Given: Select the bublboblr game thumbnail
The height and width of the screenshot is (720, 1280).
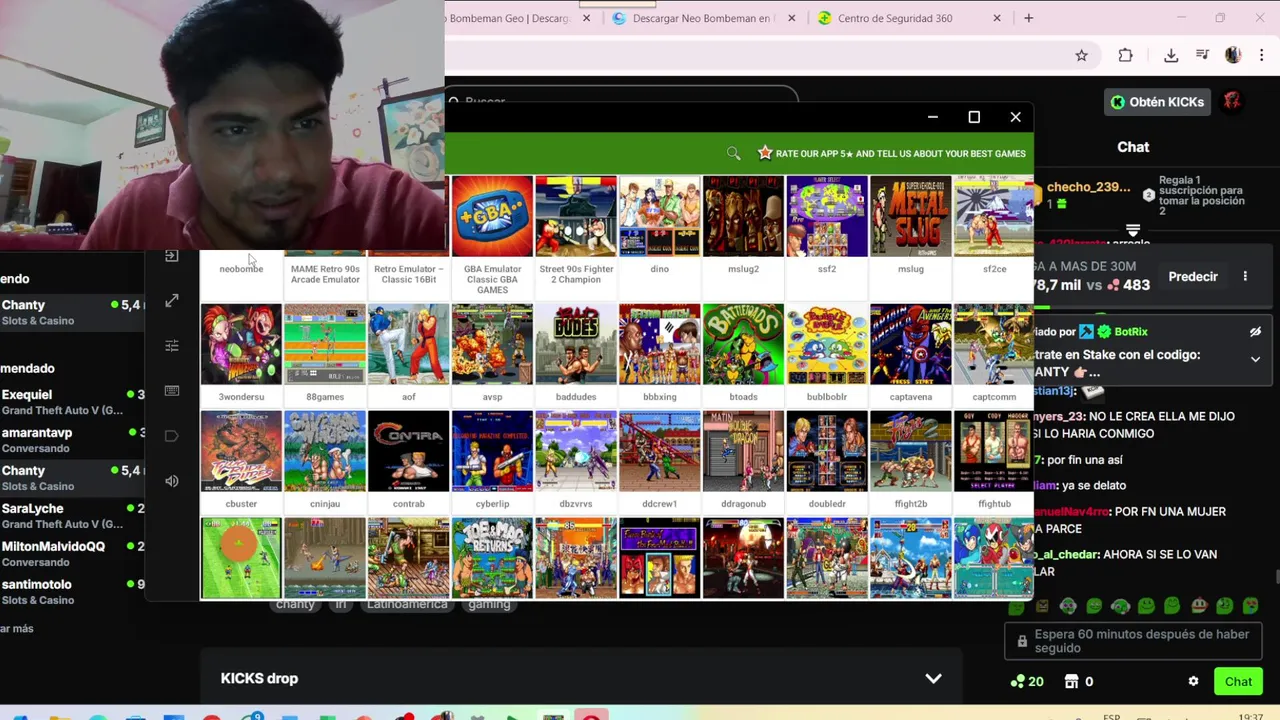Looking at the screenshot, I should pyautogui.click(x=827, y=344).
